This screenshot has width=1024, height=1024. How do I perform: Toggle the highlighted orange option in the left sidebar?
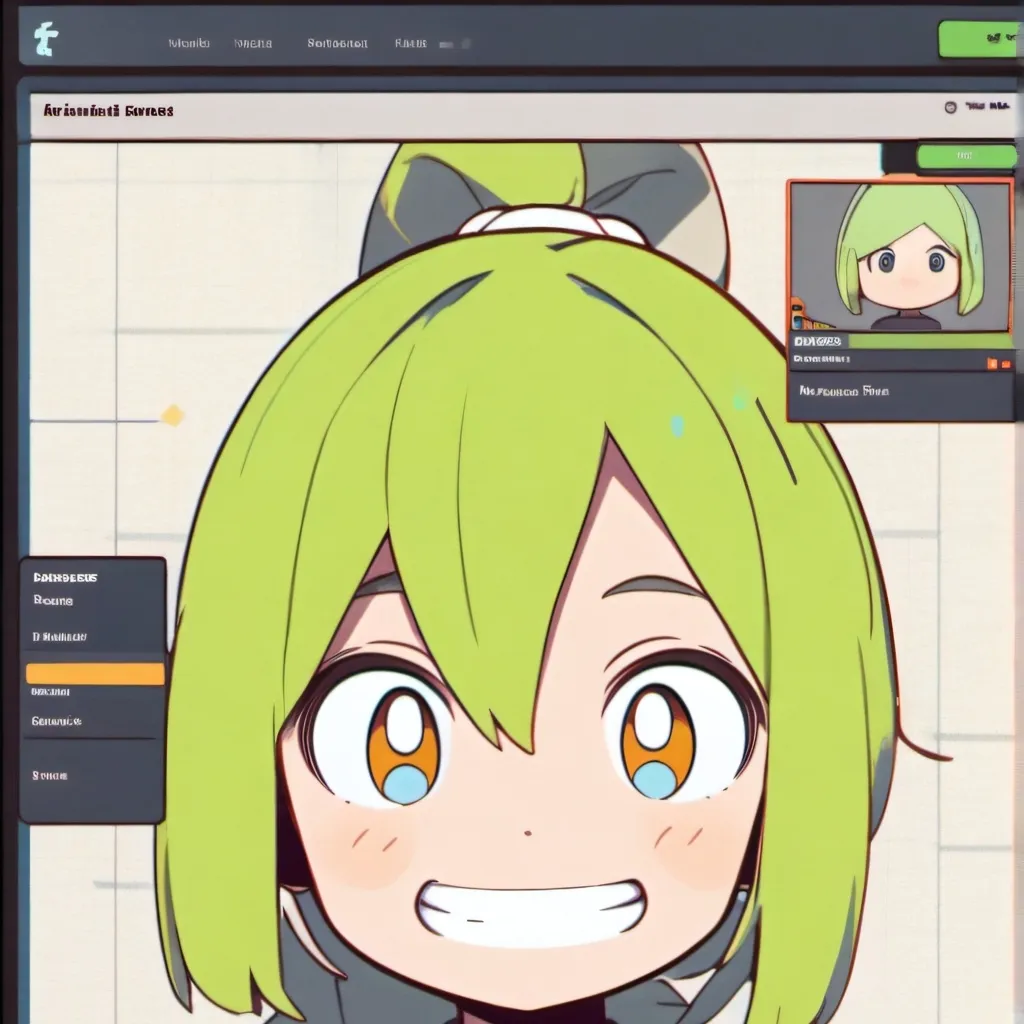click(95, 672)
